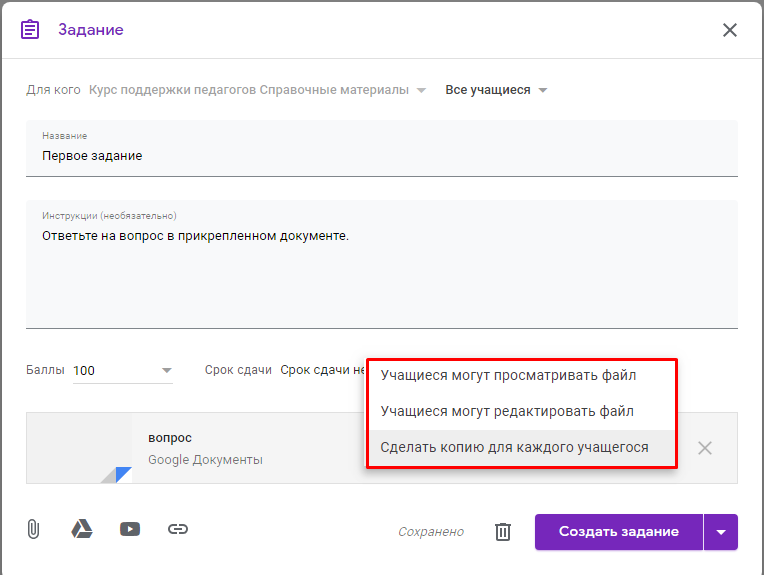Viewport: 764px width, 575px height.
Task: Close the assignment dialog
Action: coord(729,30)
